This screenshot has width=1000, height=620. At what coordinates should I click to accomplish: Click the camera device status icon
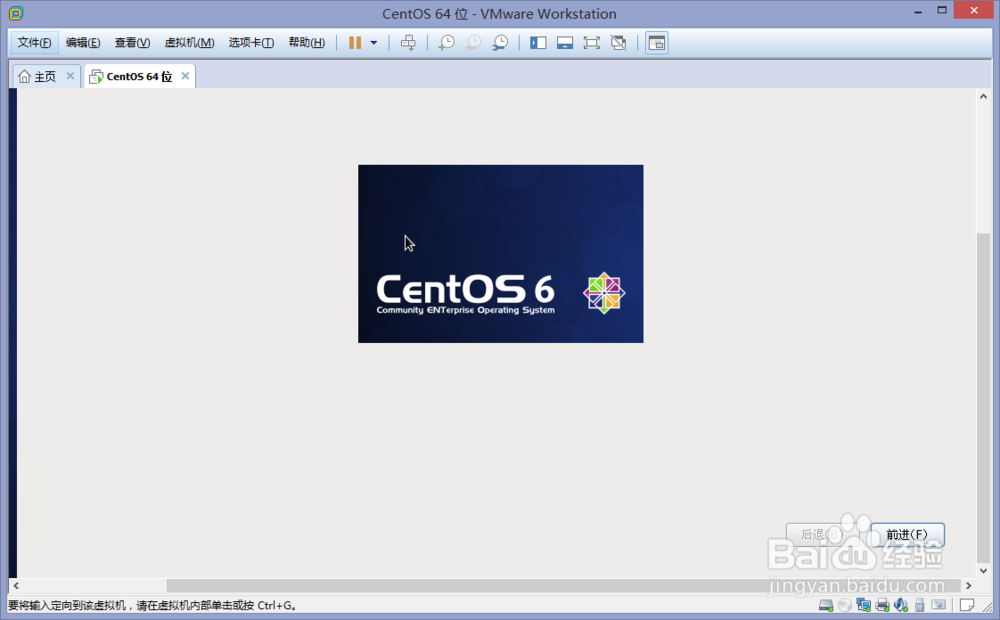938,605
